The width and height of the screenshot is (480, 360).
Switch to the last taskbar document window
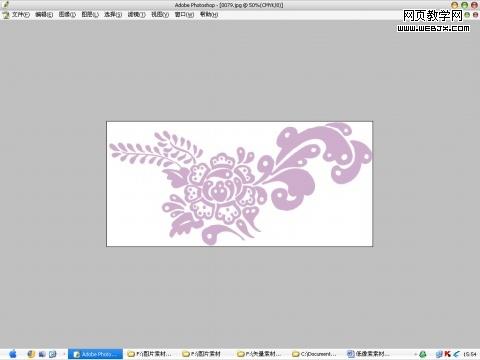(x=368, y=354)
